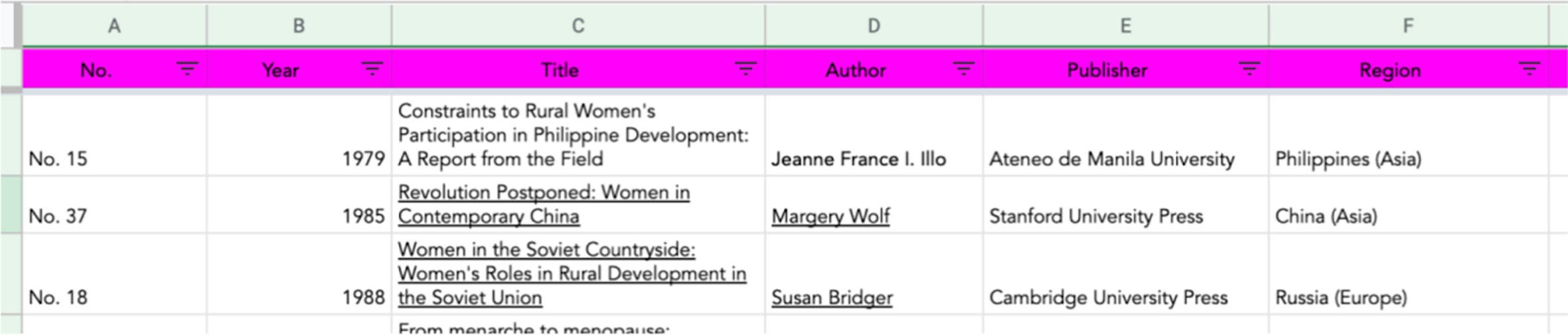Select column A header
The image size is (1568, 335).
click(x=115, y=25)
